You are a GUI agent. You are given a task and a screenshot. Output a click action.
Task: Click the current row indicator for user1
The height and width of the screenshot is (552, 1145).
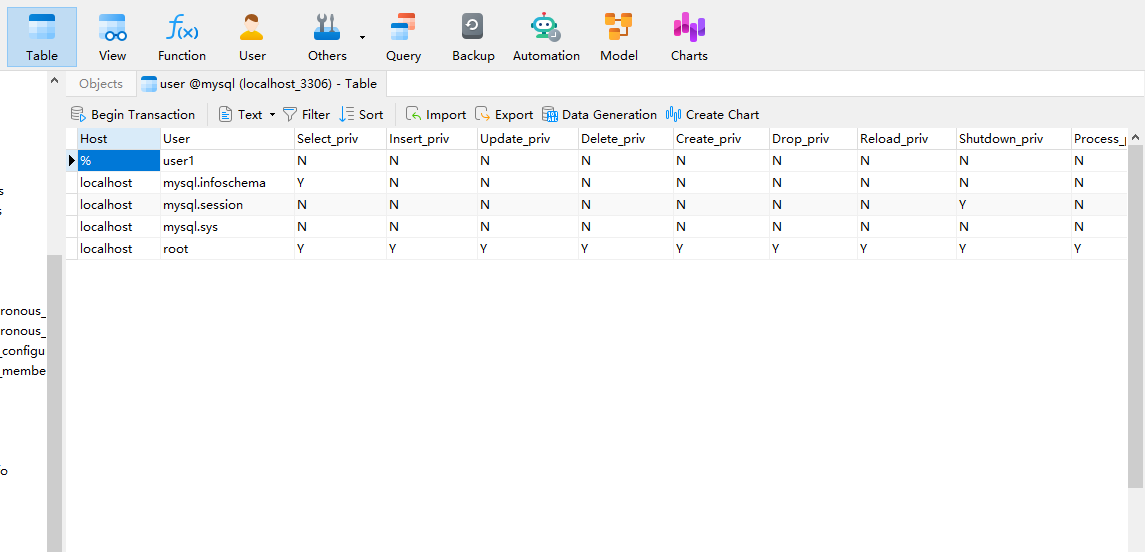(x=72, y=161)
